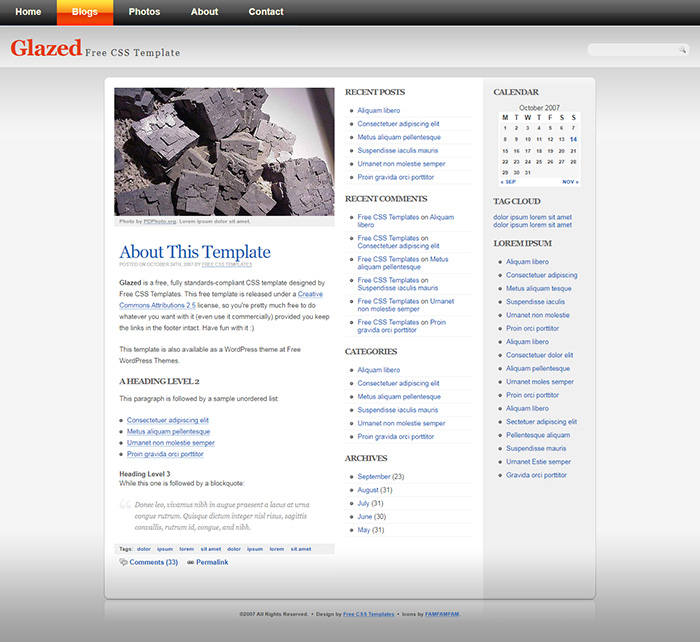Open Urnanet non molestie semper article link
This screenshot has height=642, width=700.
(171, 442)
